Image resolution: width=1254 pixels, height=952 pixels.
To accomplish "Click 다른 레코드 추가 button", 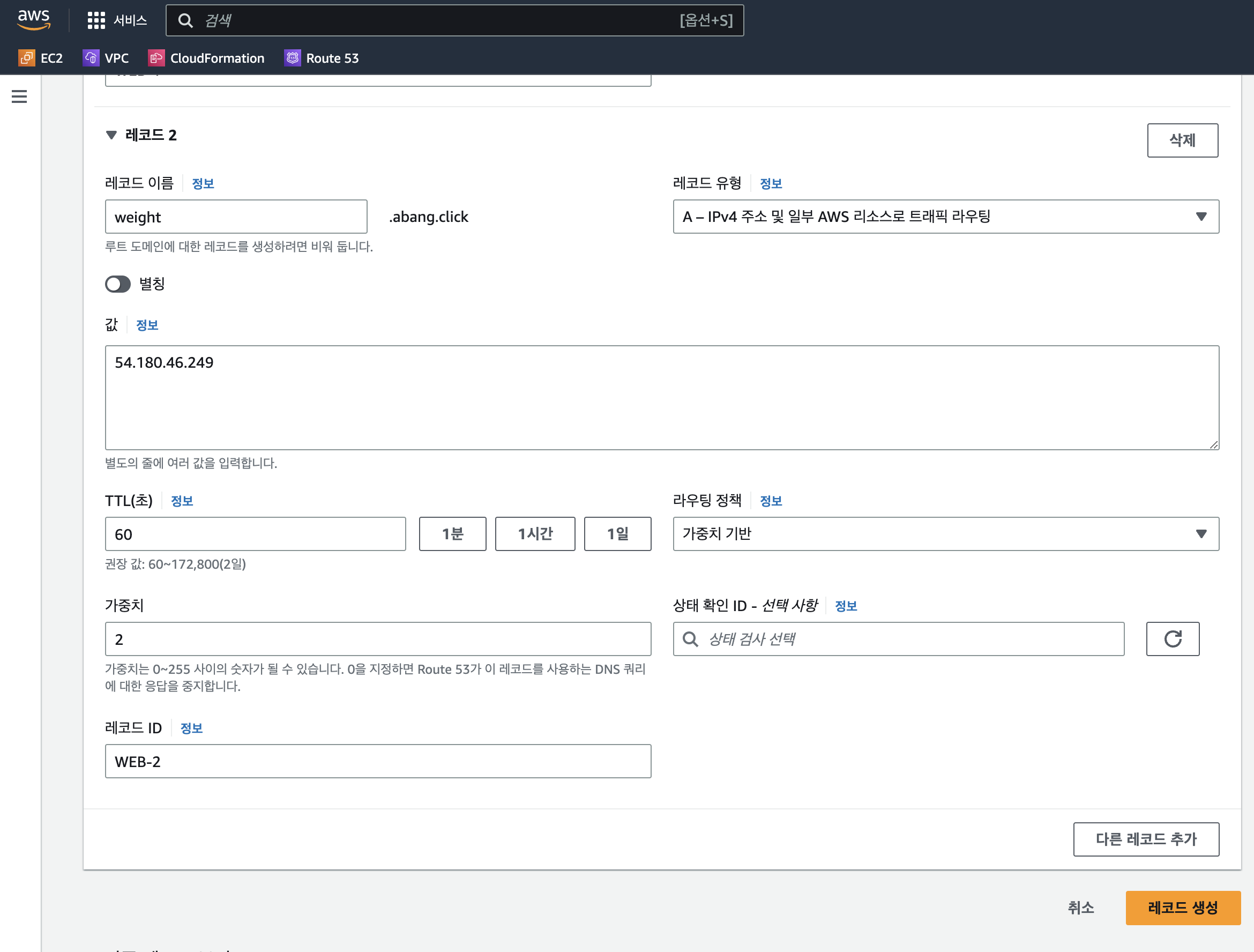I will [1145, 839].
